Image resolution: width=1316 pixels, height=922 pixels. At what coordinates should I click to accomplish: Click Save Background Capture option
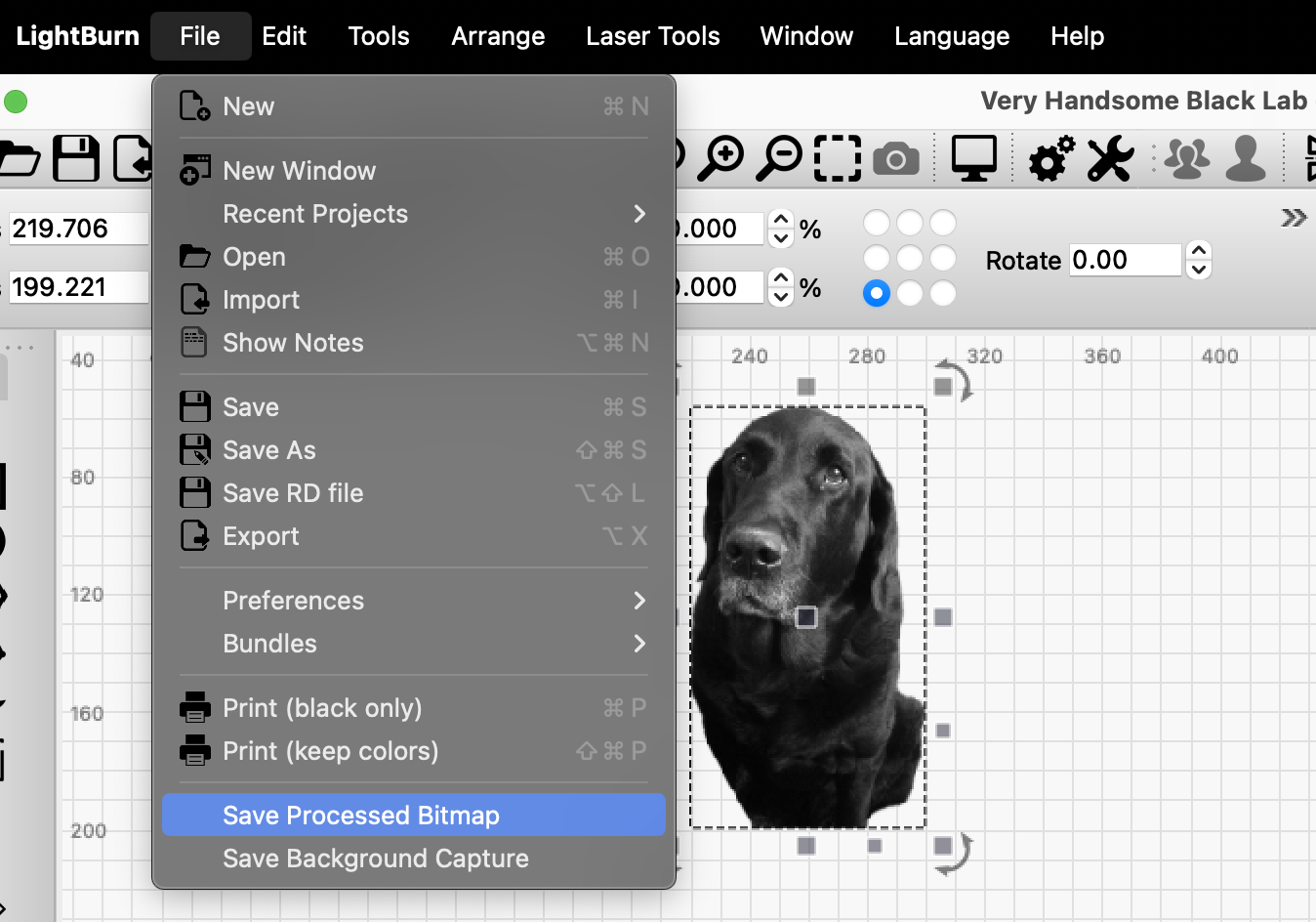coord(376,859)
